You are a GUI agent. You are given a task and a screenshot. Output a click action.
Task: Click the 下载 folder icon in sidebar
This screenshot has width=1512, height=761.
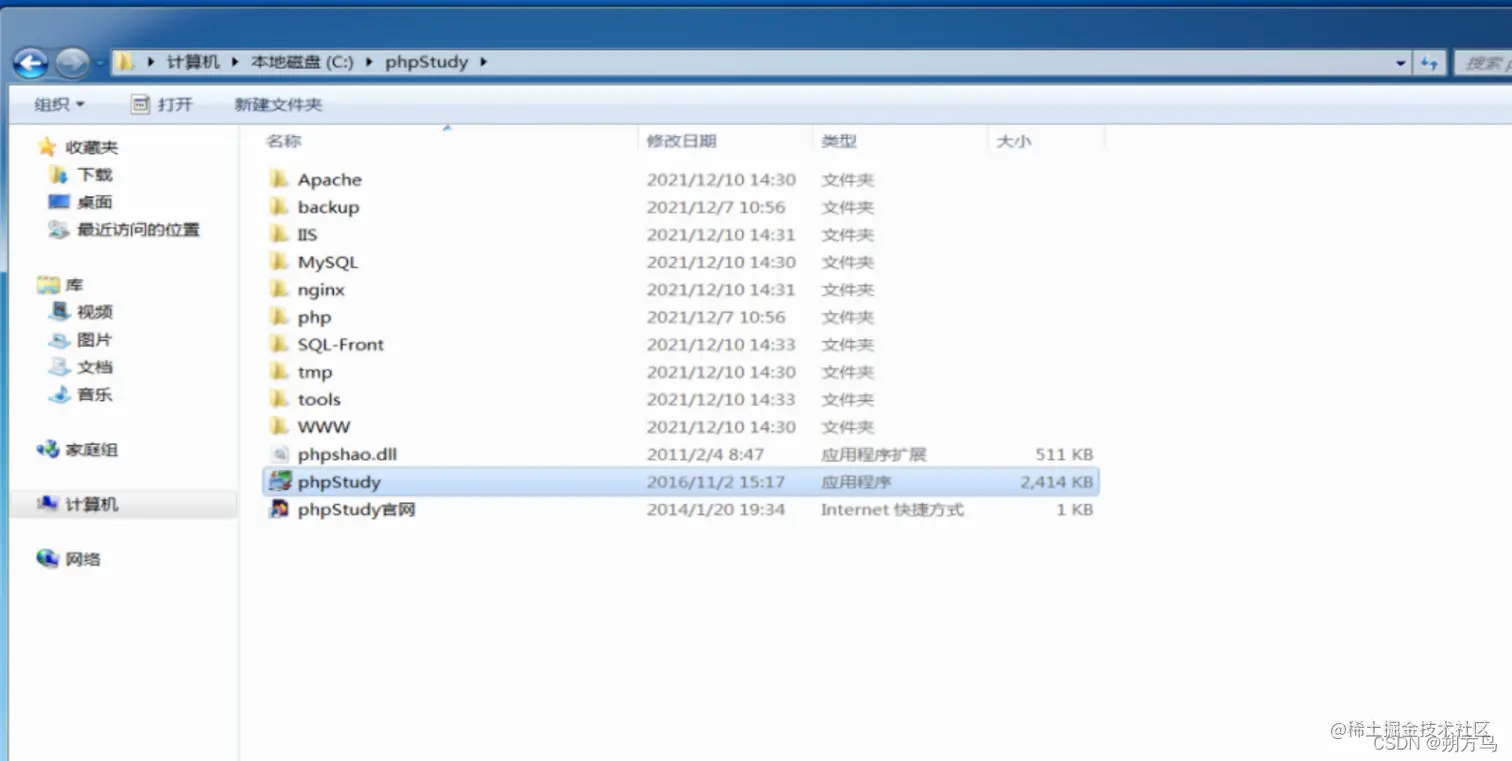pos(59,175)
